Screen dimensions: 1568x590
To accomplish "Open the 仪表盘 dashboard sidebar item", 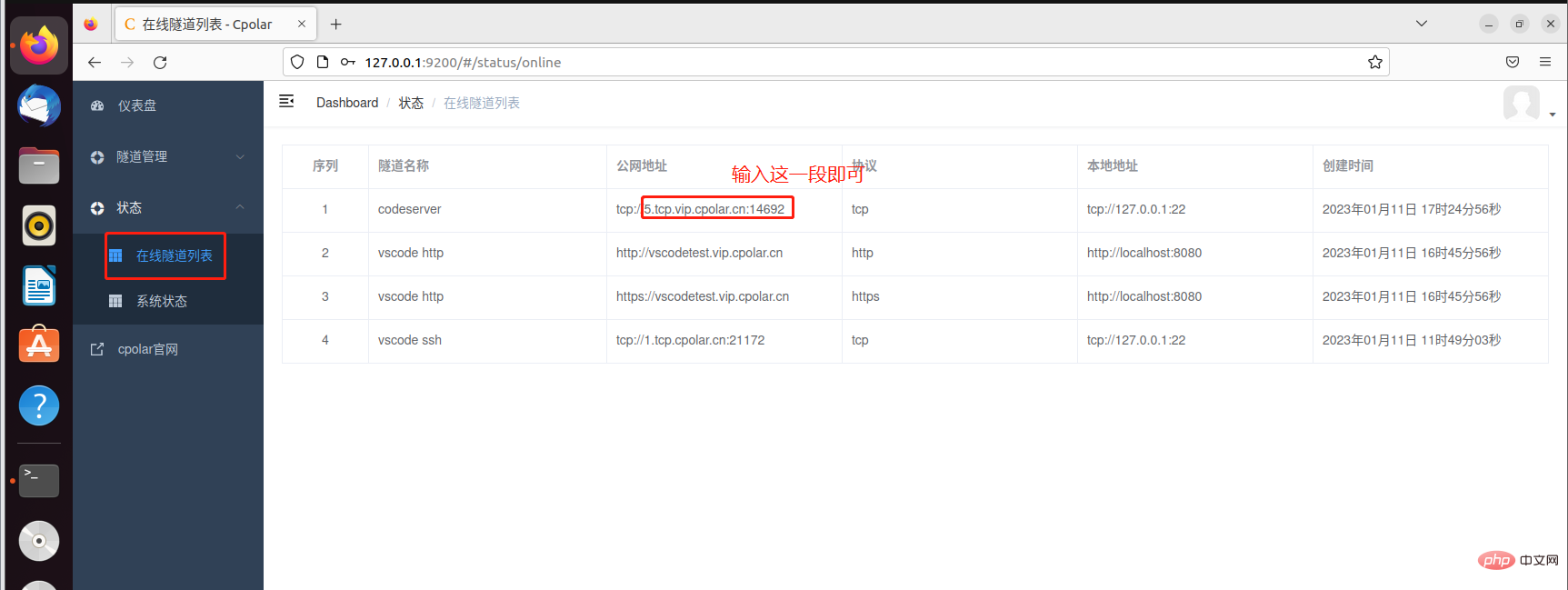I will click(x=136, y=105).
